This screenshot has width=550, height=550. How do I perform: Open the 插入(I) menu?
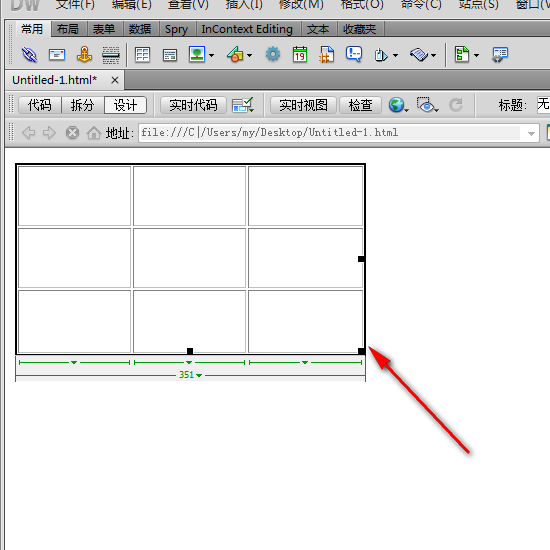click(244, 5)
